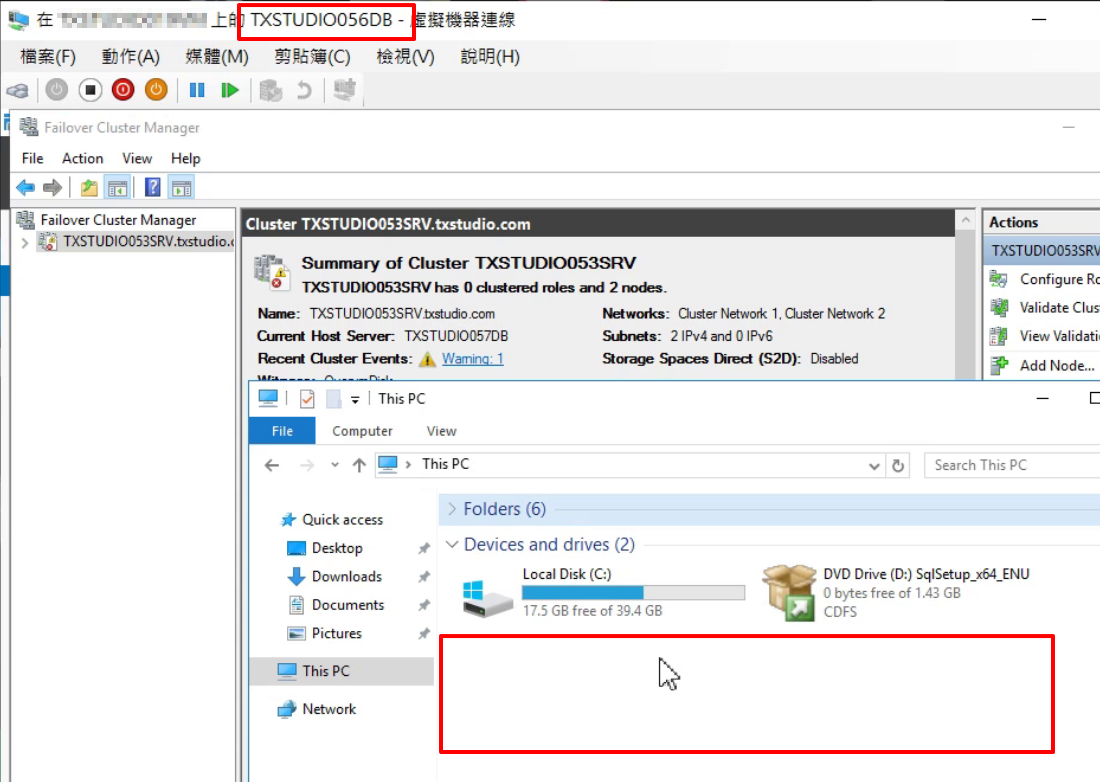This screenshot has width=1100, height=782.
Task: Click Add Node action
Action: coord(1042,365)
